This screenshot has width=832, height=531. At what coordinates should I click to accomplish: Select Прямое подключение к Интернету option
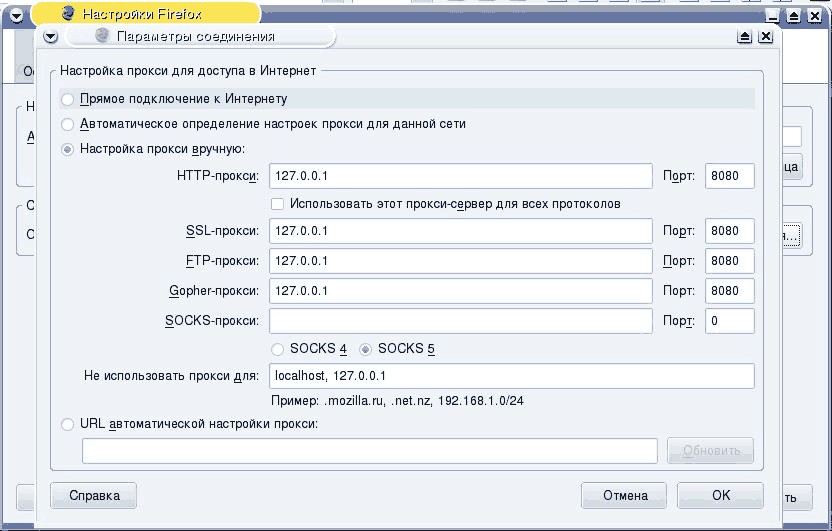point(68,99)
